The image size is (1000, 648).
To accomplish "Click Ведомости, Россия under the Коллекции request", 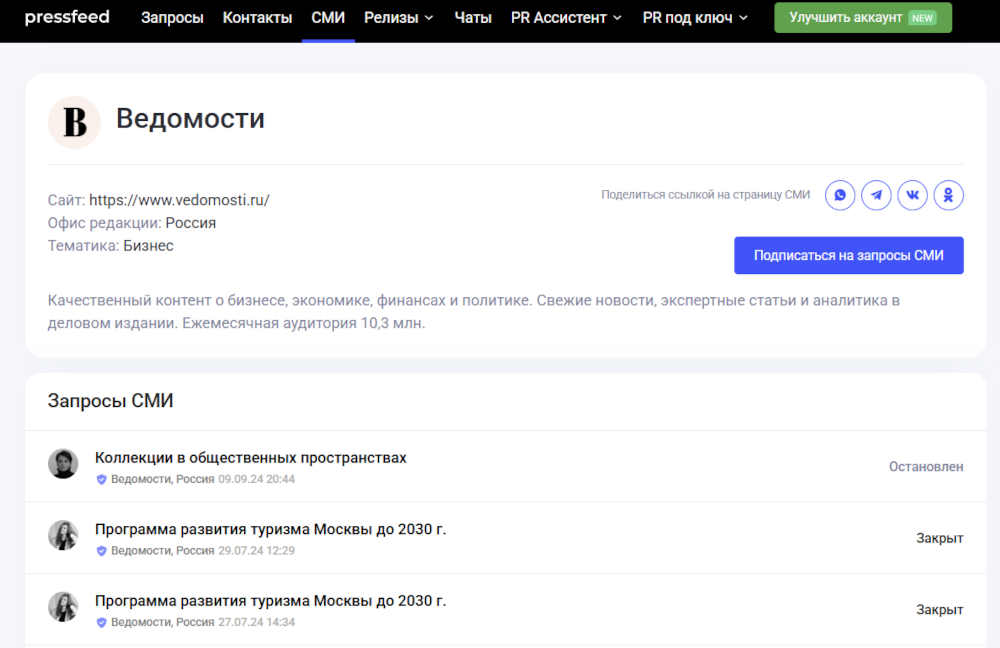I will [163, 479].
